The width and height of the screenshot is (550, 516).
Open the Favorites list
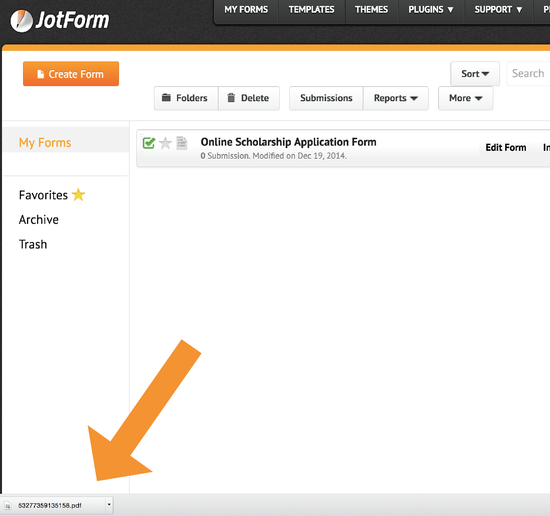click(x=52, y=195)
